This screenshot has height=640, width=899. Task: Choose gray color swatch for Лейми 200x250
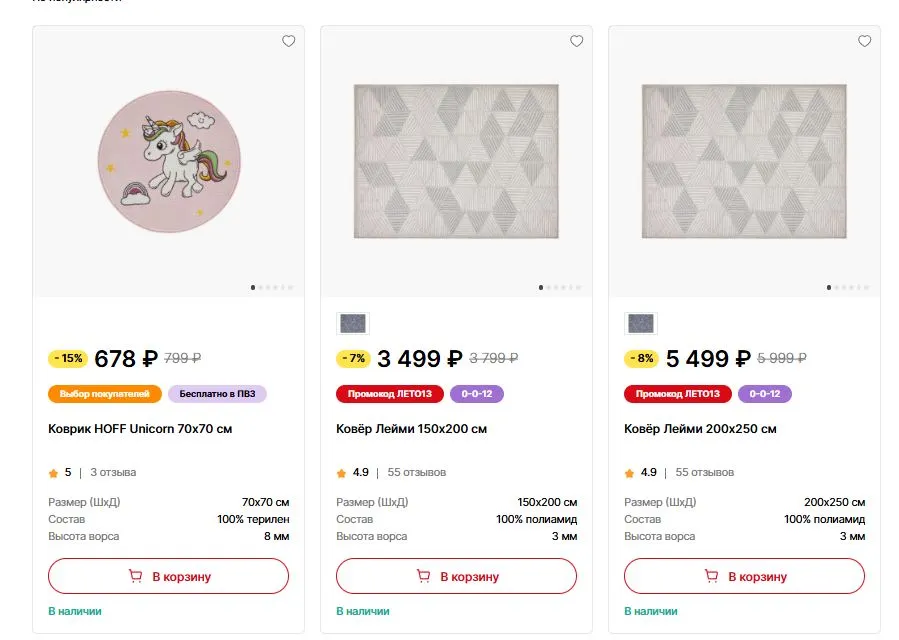(x=640, y=323)
